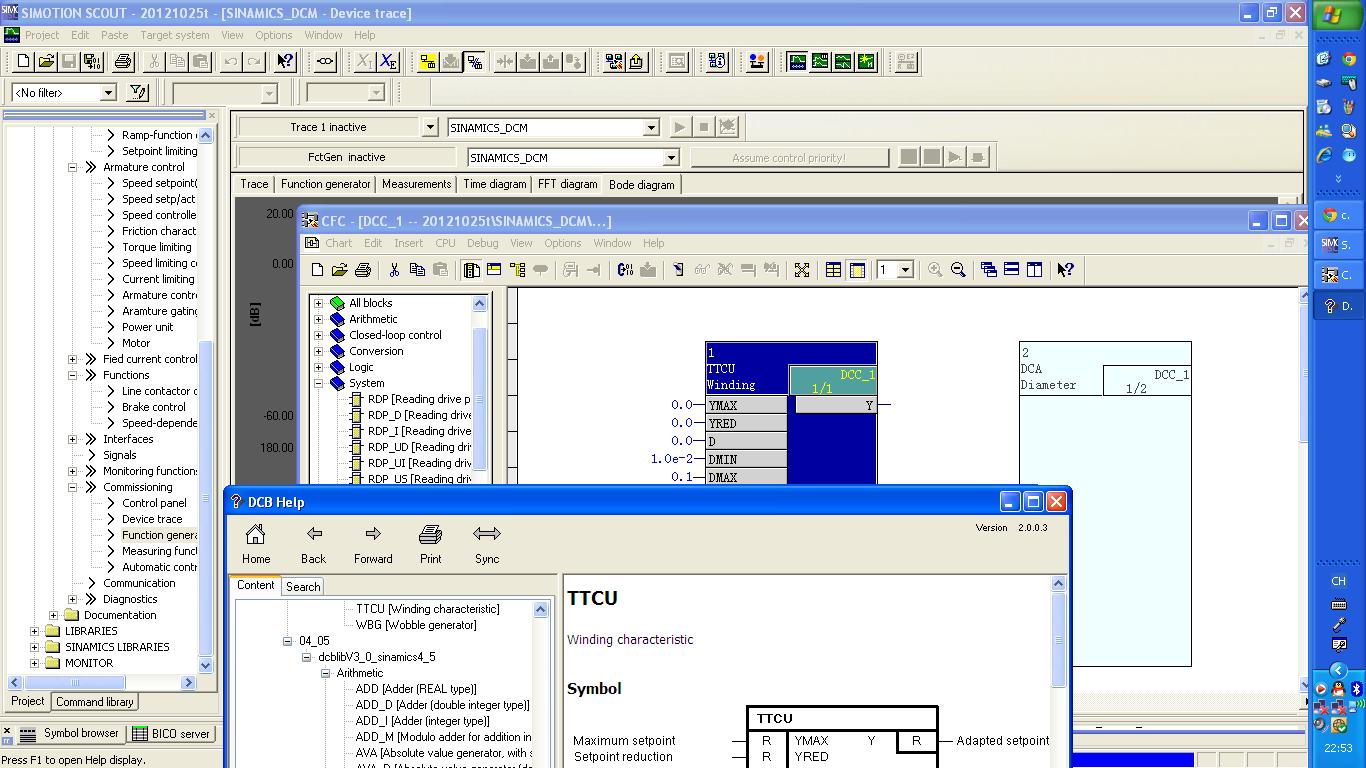Switch CFC to overview grid view icon

(833, 270)
